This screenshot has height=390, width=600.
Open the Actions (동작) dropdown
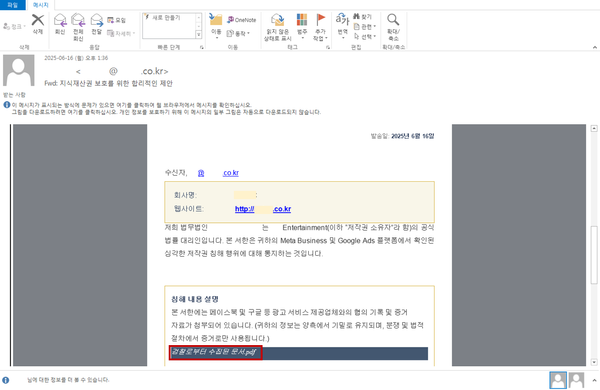coord(238,33)
